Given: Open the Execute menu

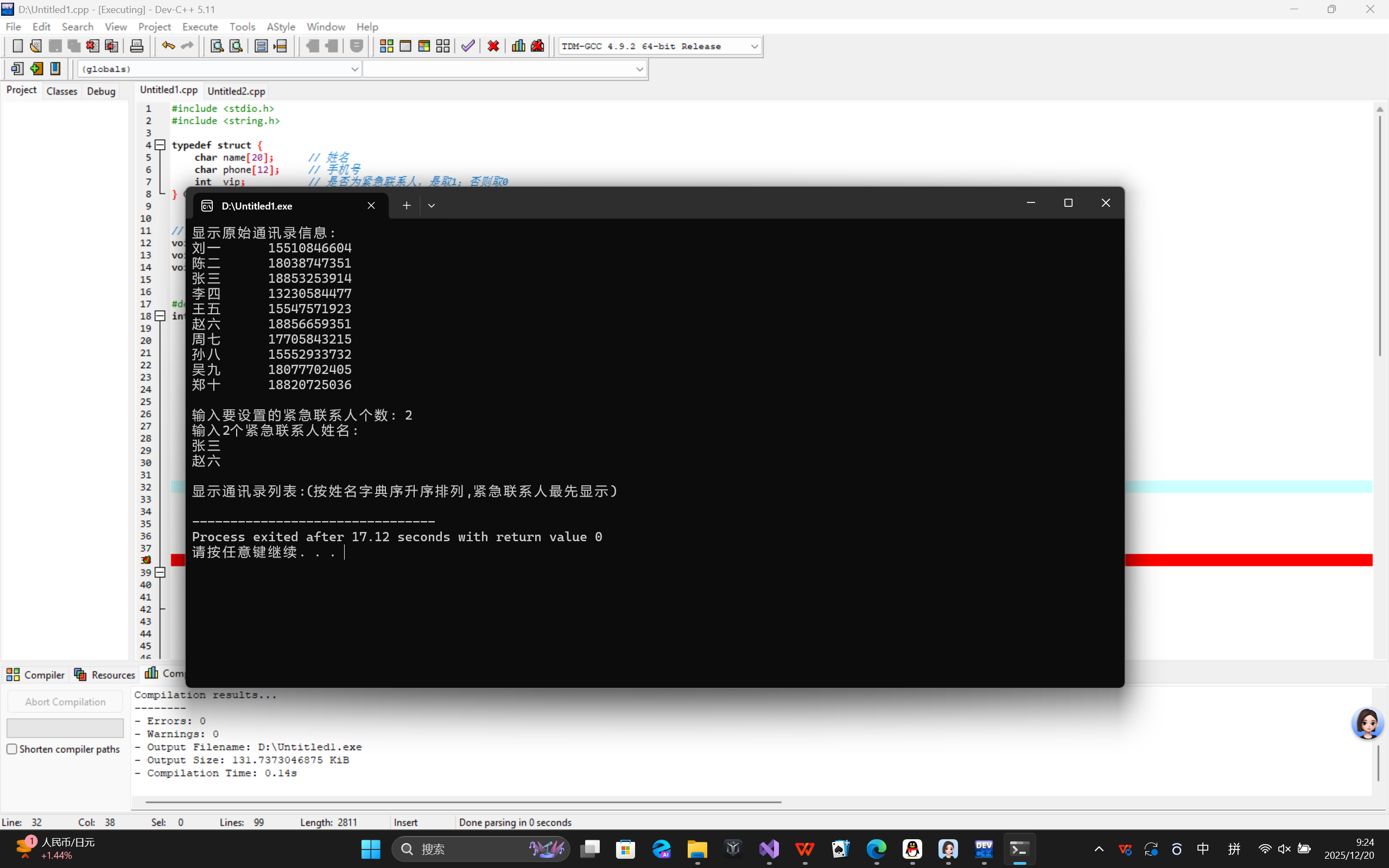Looking at the screenshot, I should [x=200, y=27].
